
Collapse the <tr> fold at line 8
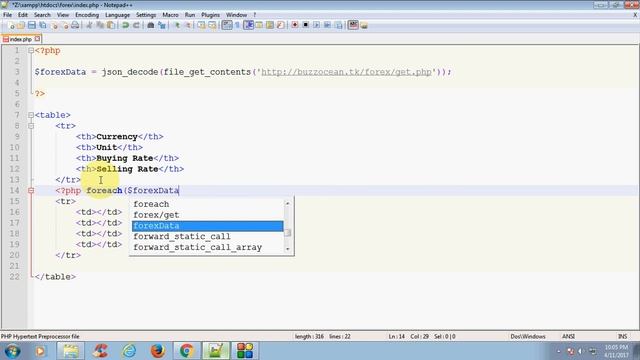[31, 126]
